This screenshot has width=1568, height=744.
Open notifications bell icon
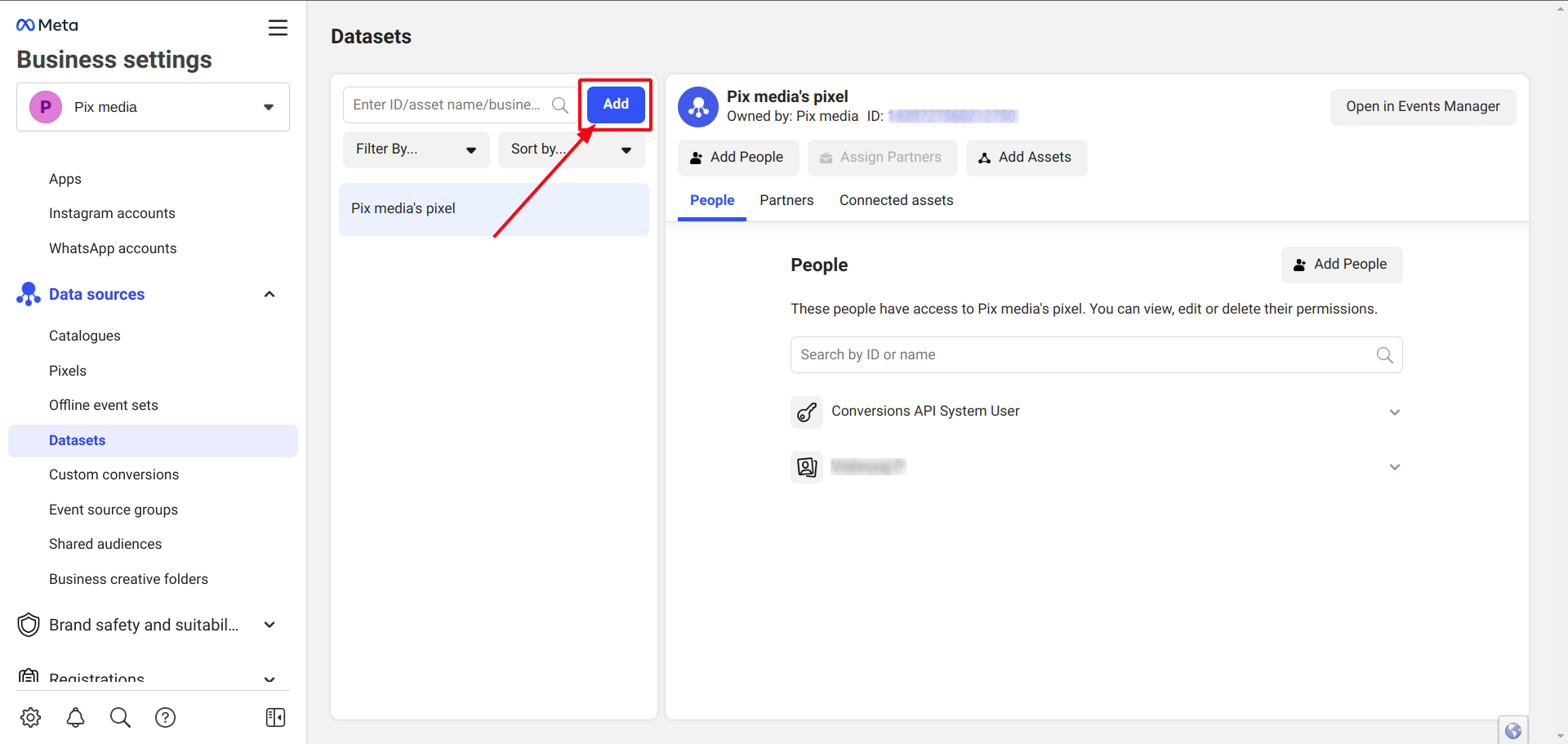76,717
